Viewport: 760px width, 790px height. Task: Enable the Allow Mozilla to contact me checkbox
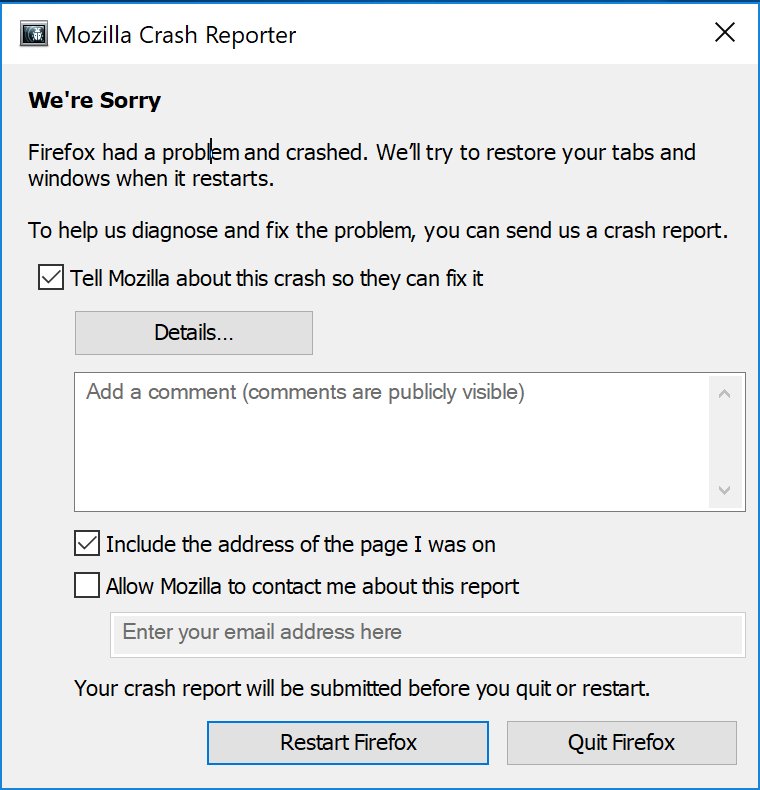click(87, 585)
